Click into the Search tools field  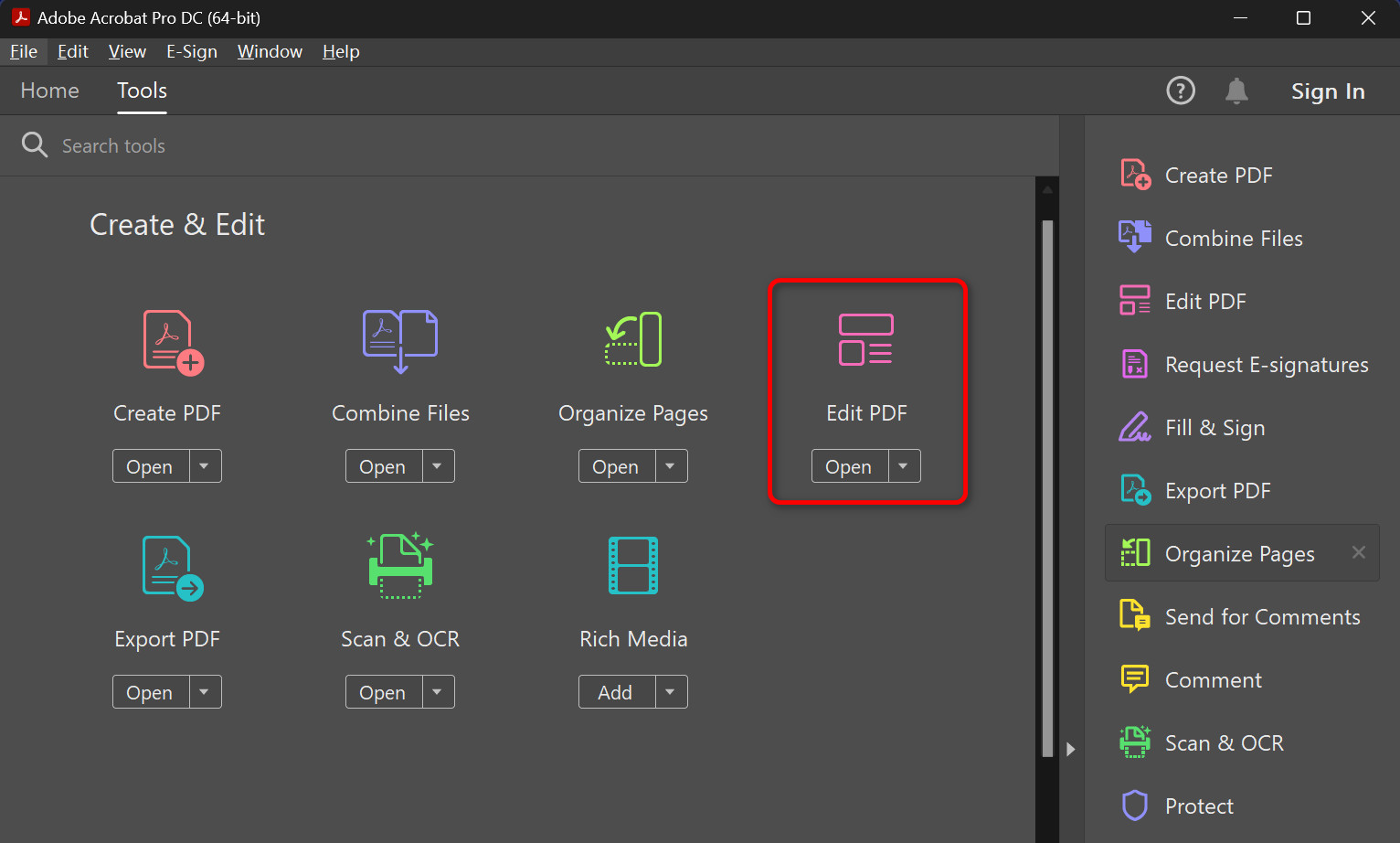coord(530,145)
